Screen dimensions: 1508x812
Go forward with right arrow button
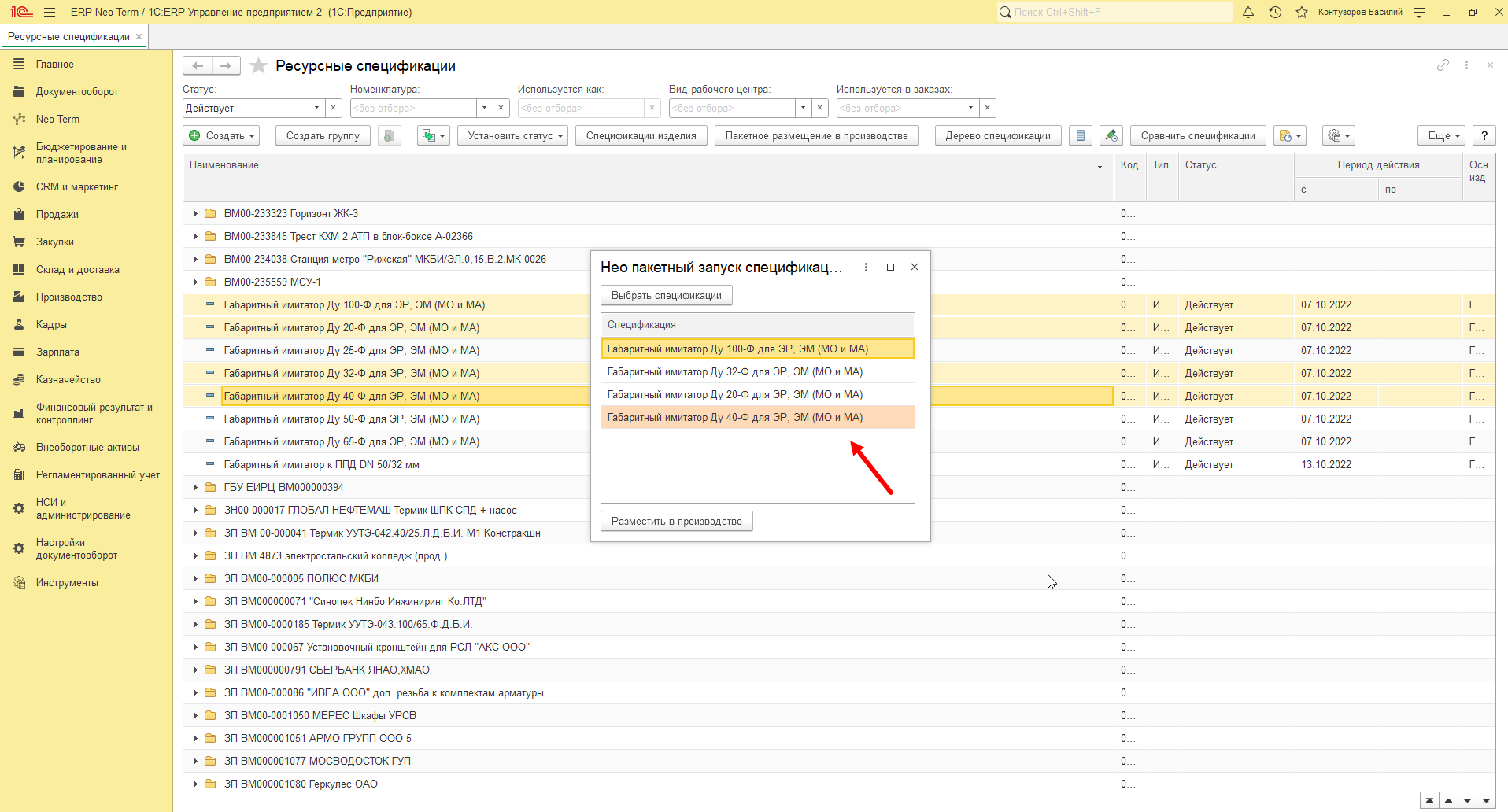(227, 66)
